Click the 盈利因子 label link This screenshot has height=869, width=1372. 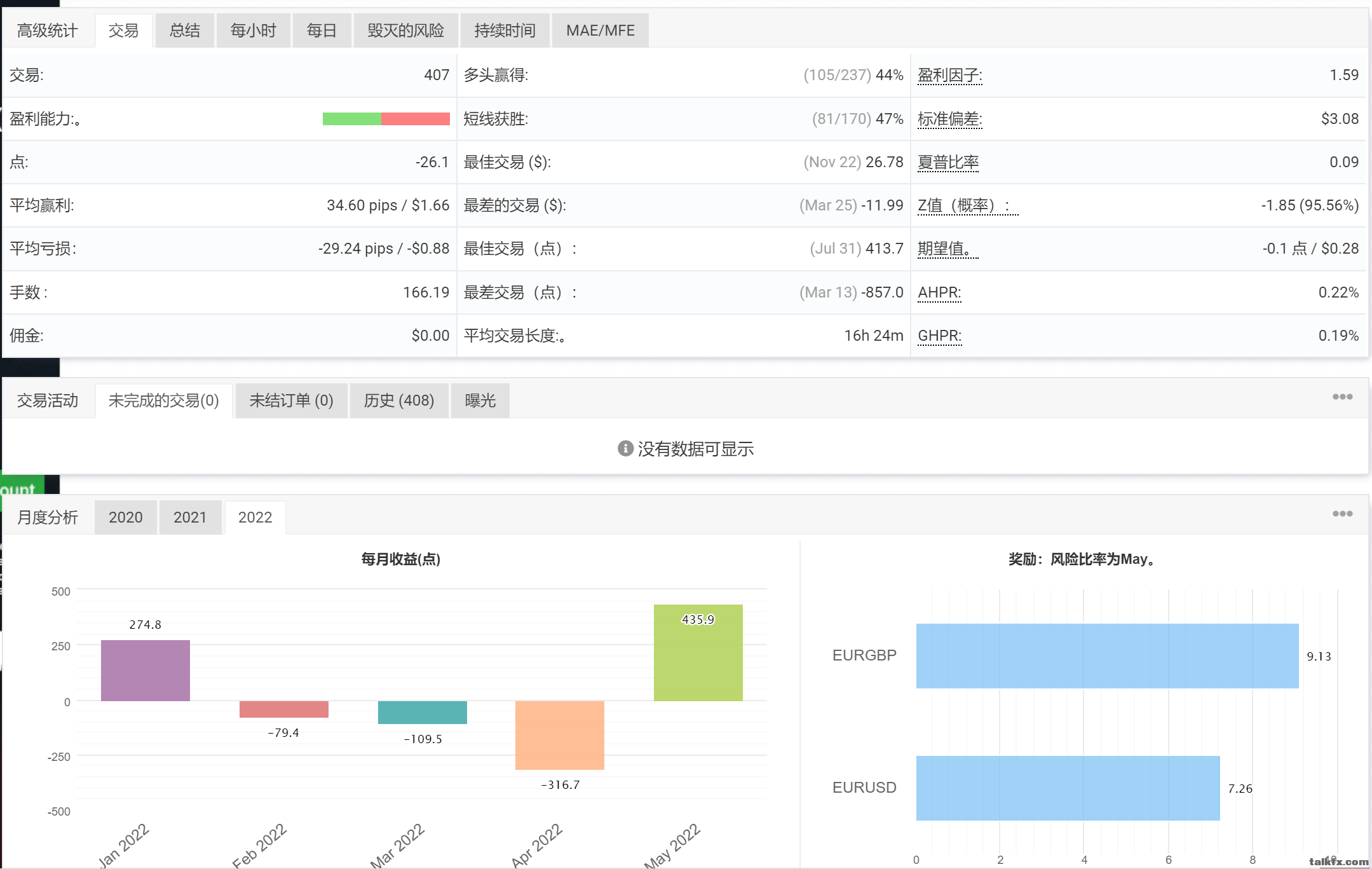coord(950,76)
